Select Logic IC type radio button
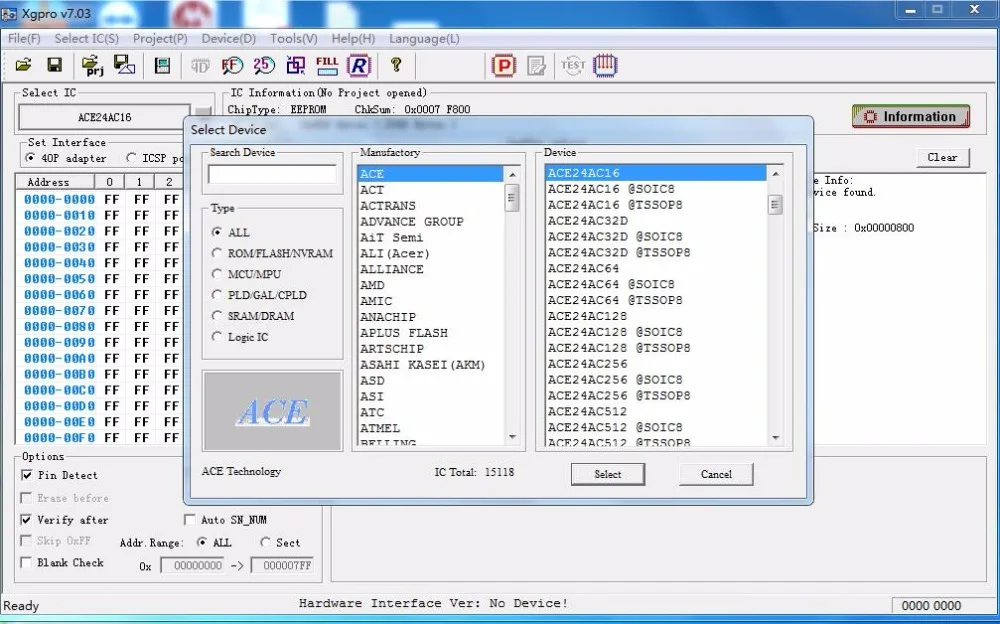 point(217,337)
